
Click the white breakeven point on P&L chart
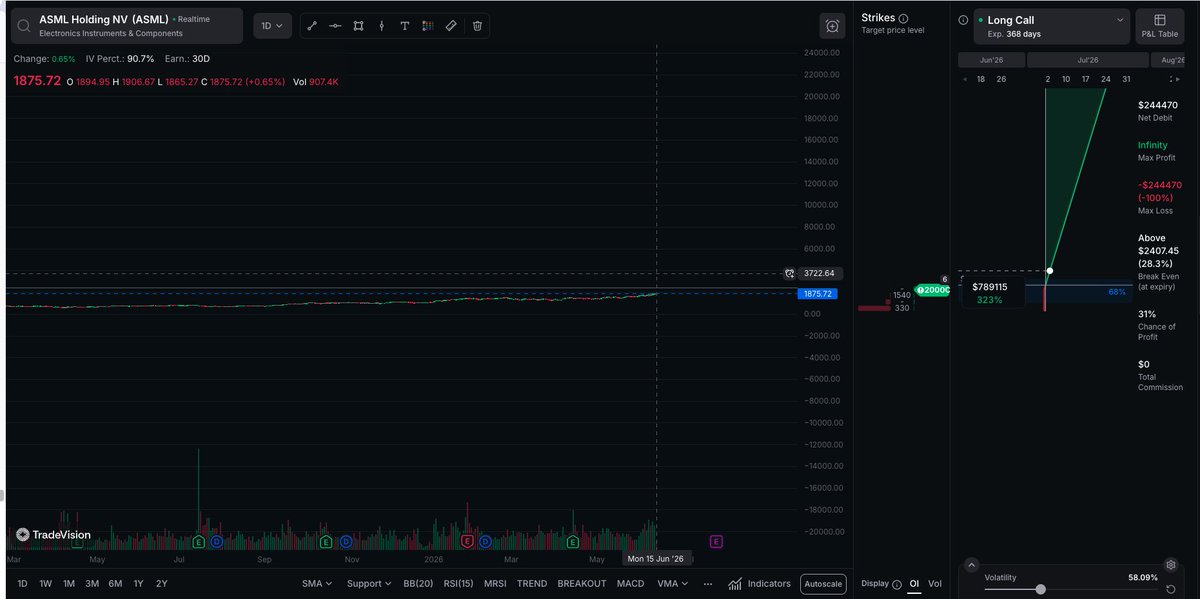[x=1049, y=271]
